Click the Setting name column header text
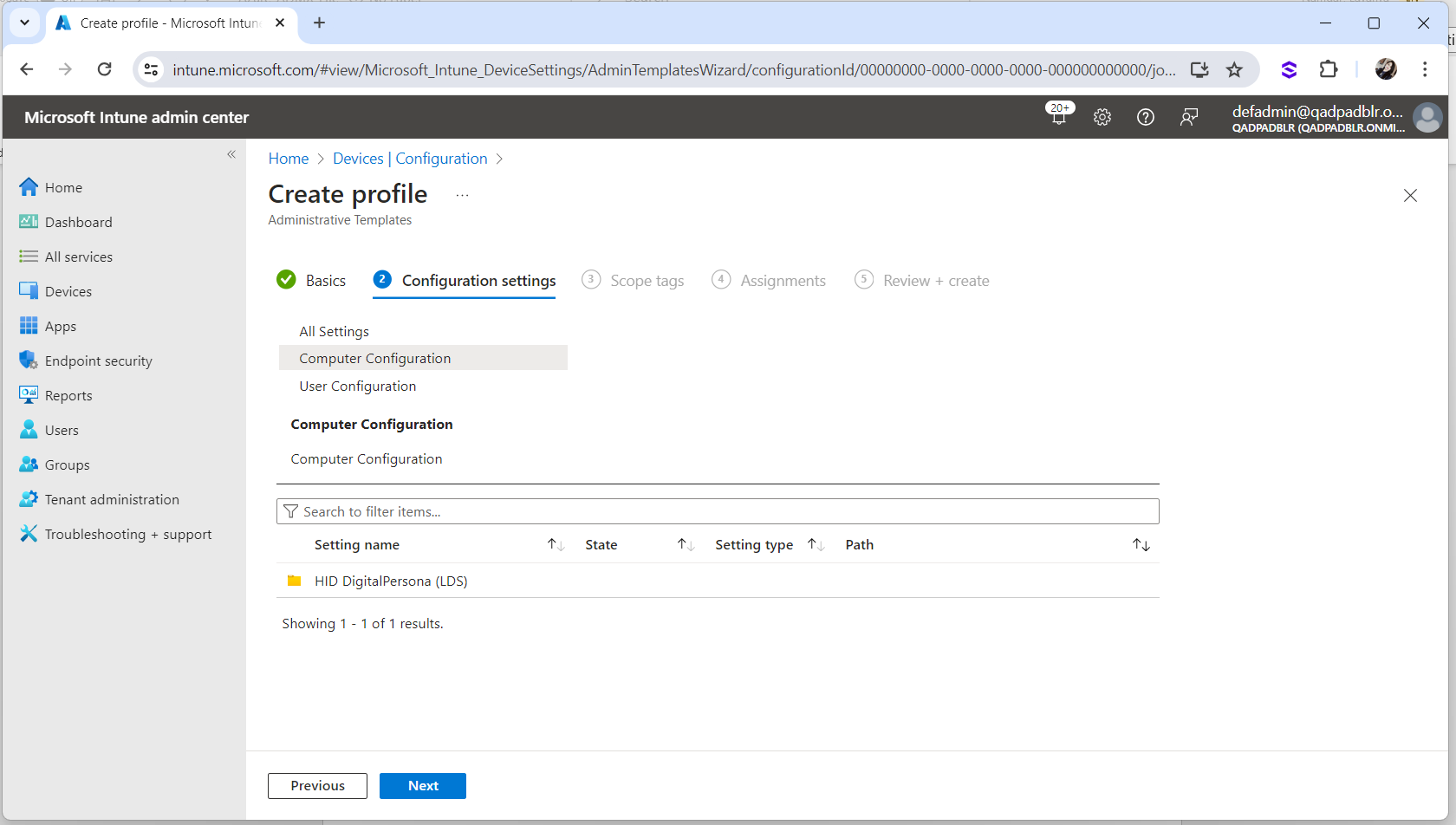Image resolution: width=1456 pixels, height=825 pixels. click(x=357, y=544)
